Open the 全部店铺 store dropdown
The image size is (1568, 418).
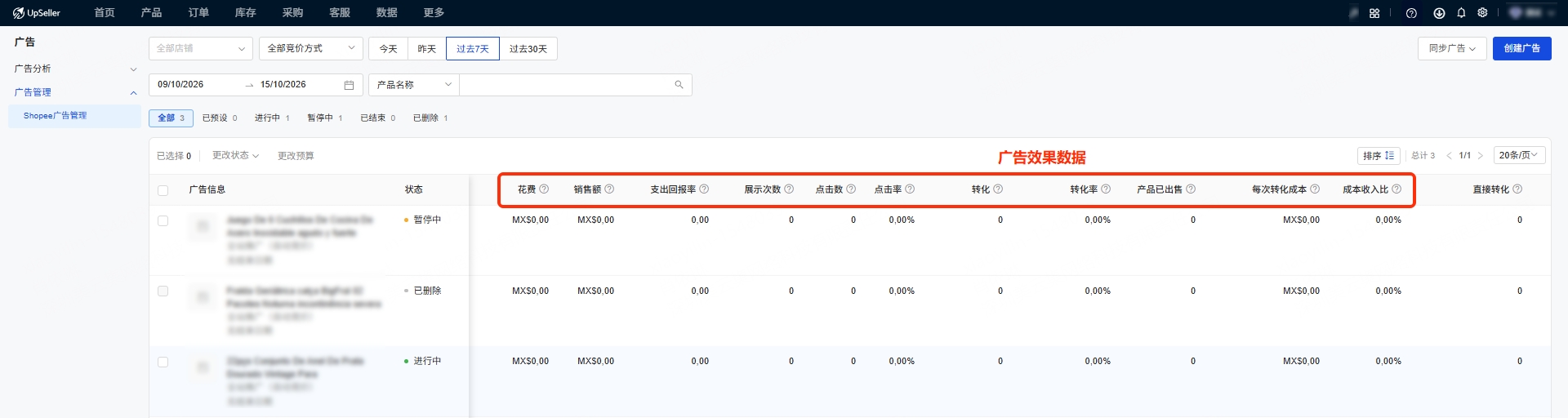point(201,49)
